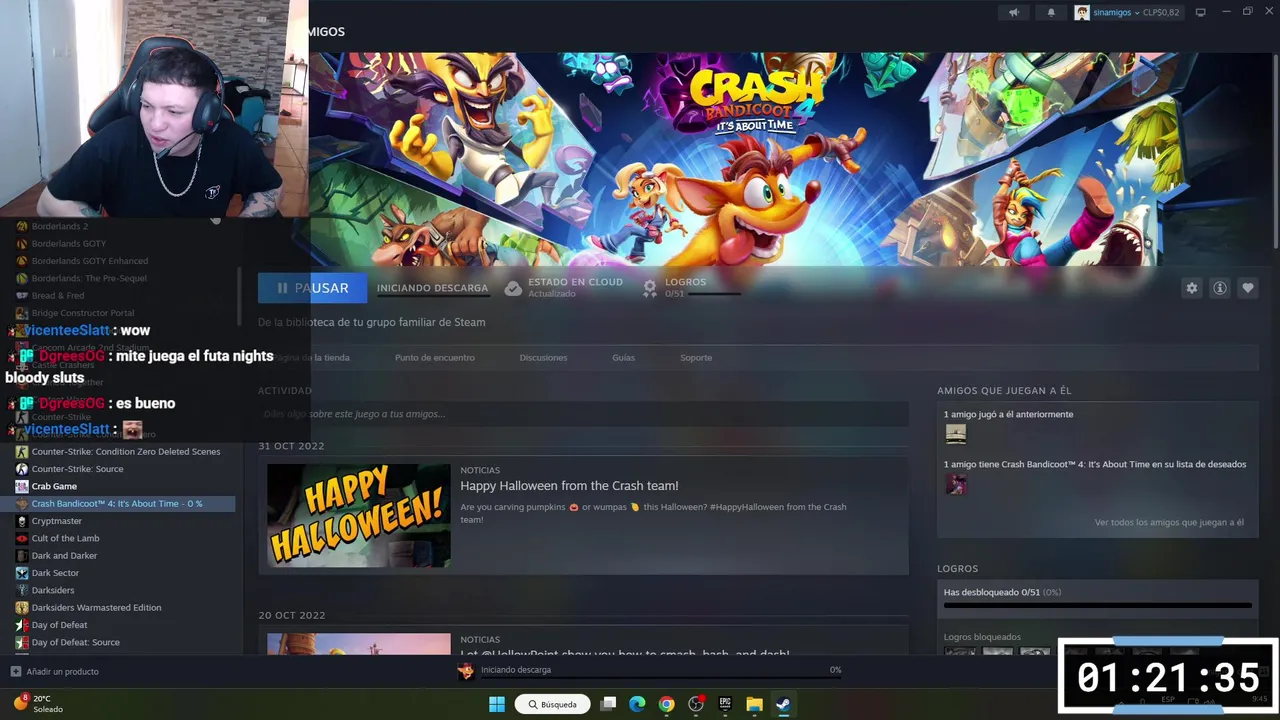The height and width of the screenshot is (720, 1280).
Task: Click avatar of friend with wishlisted game
Action: pos(956,483)
